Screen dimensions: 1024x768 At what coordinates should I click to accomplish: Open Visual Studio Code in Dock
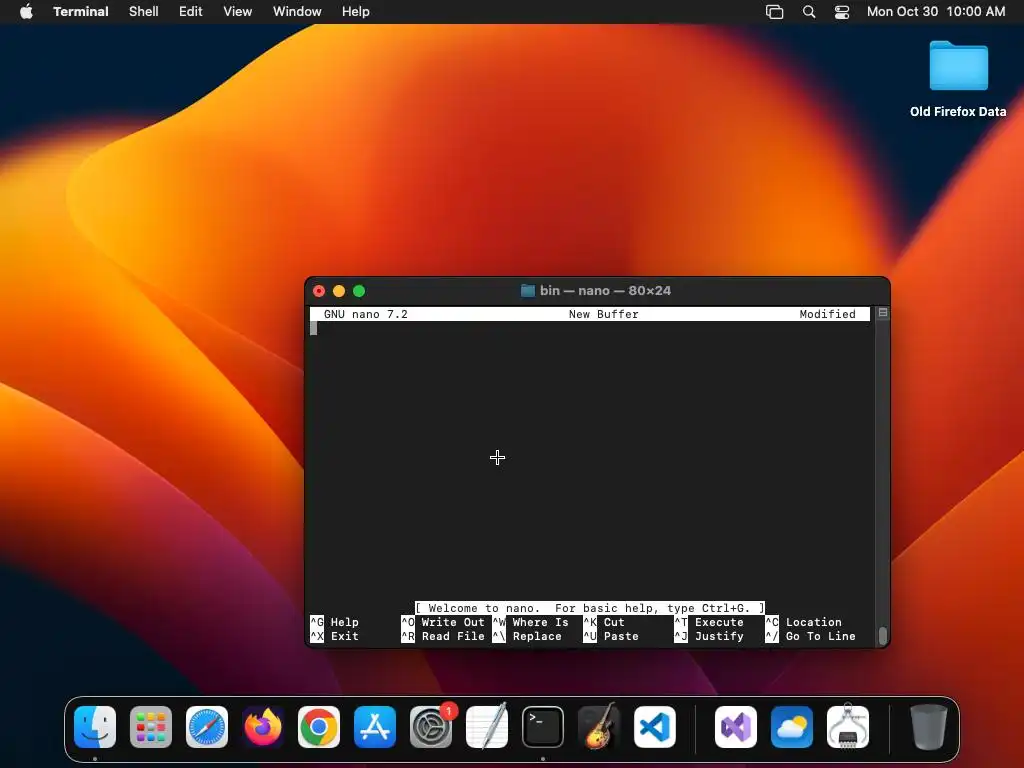(x=655, y=727)
